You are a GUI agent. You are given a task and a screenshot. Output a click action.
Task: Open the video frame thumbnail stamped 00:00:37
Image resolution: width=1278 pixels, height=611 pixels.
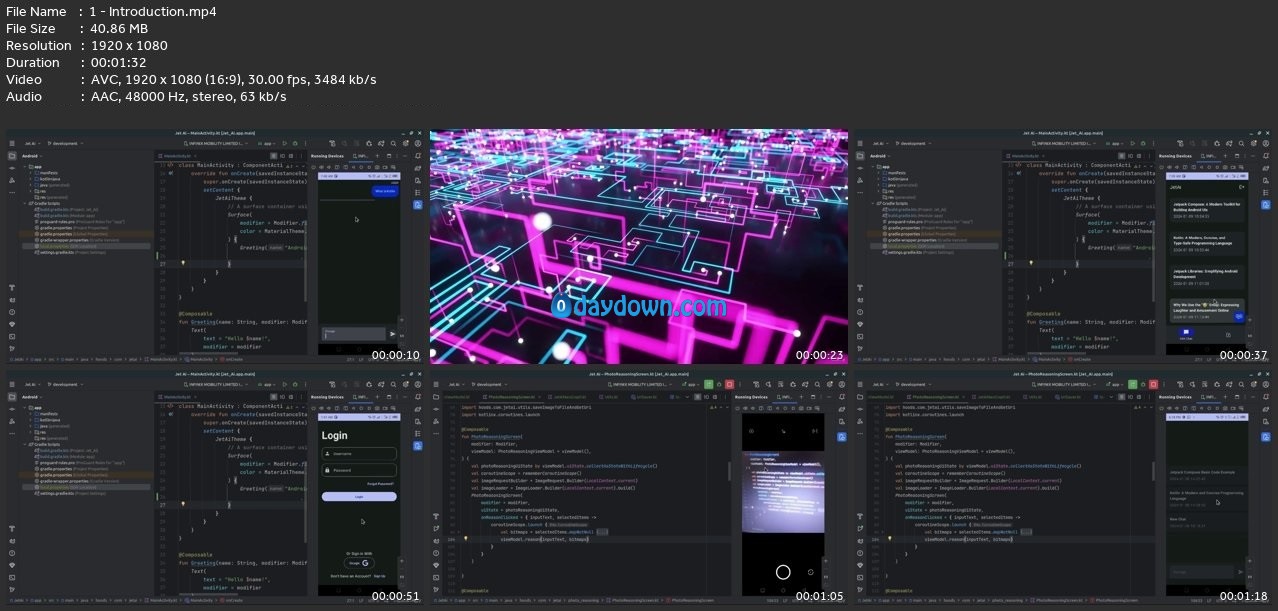pos(1063,247)
